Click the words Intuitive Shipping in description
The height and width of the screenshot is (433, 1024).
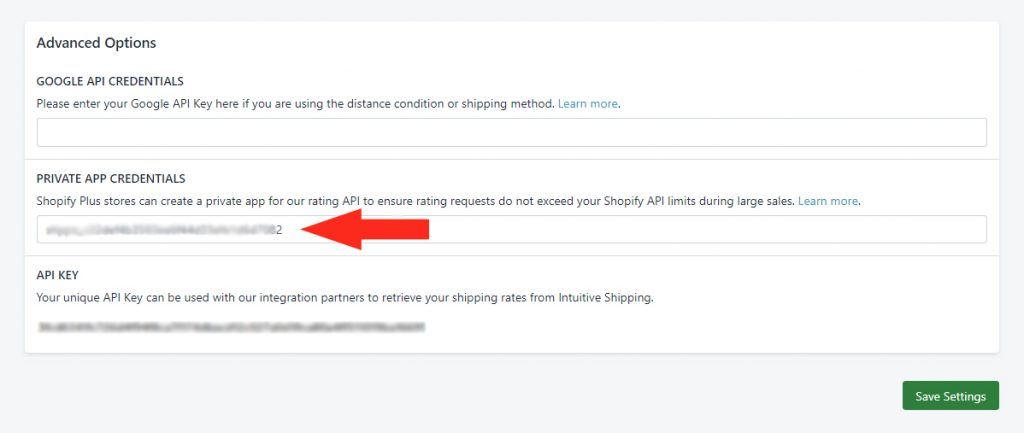(605, 298)
